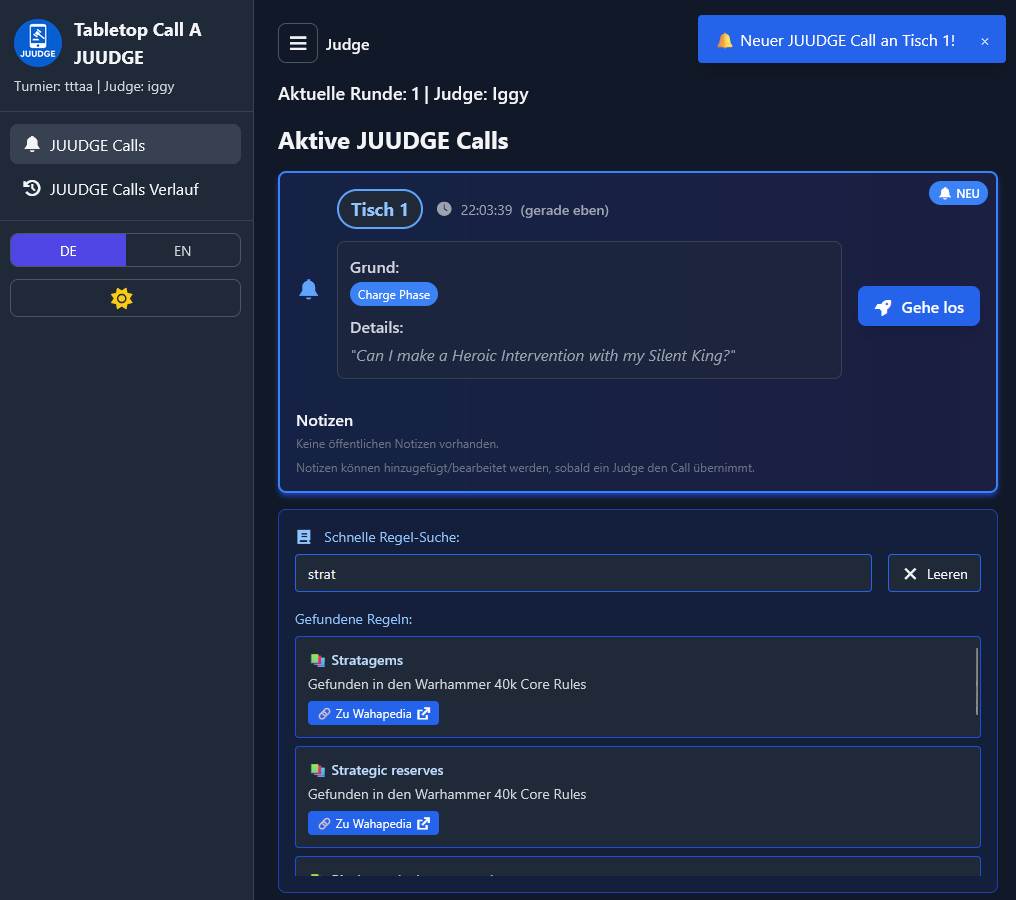Click the Tabletop Call A JUUDGE logo

coord(38,43)
